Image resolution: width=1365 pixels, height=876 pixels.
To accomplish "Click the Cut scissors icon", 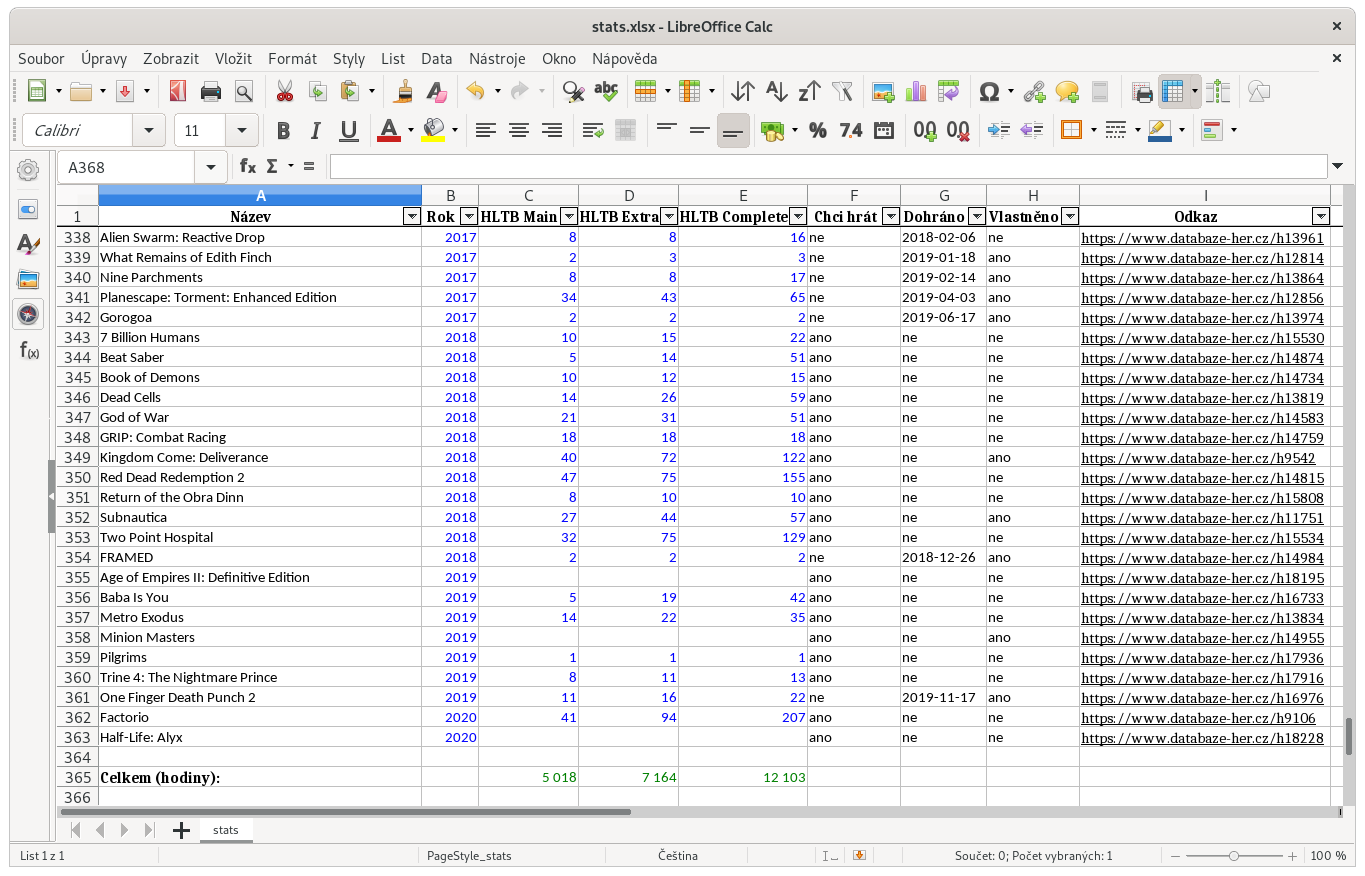I will coord(285,92).
